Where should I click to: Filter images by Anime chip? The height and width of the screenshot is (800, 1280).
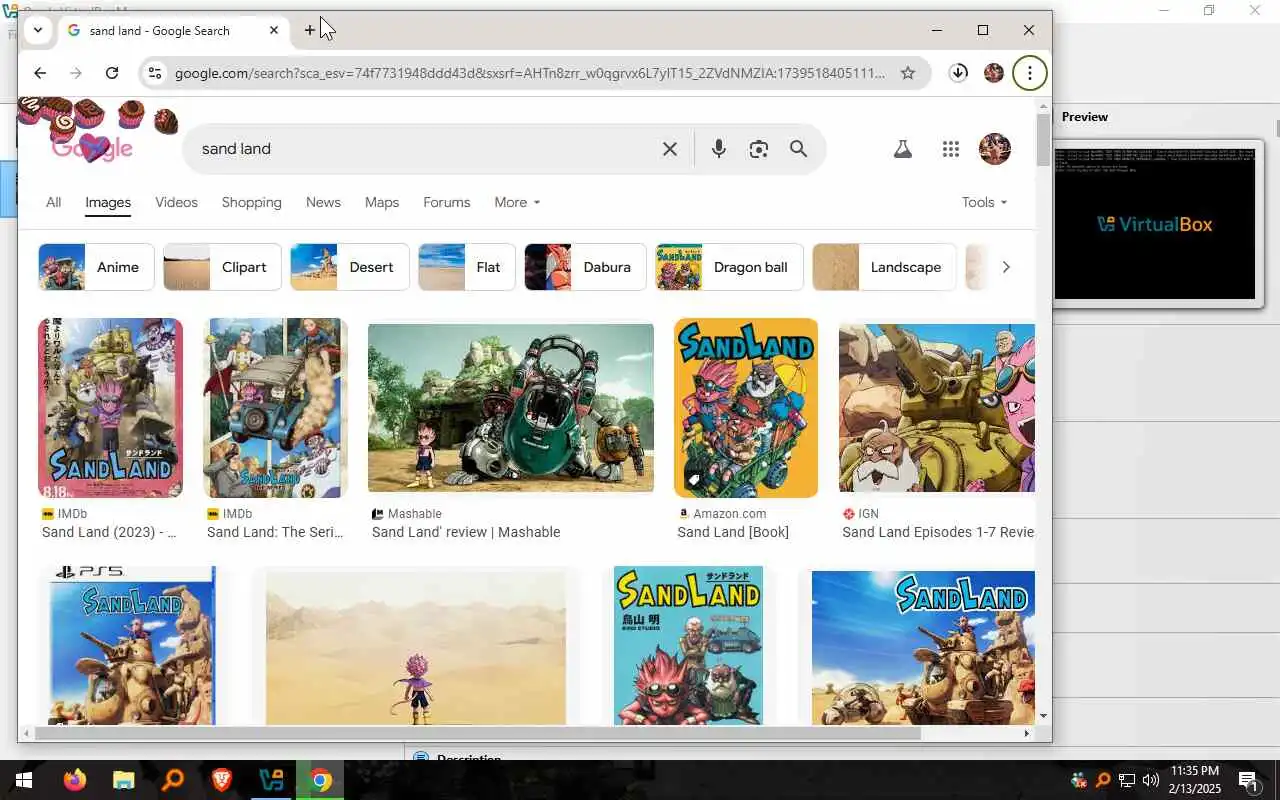pos(96,267)
